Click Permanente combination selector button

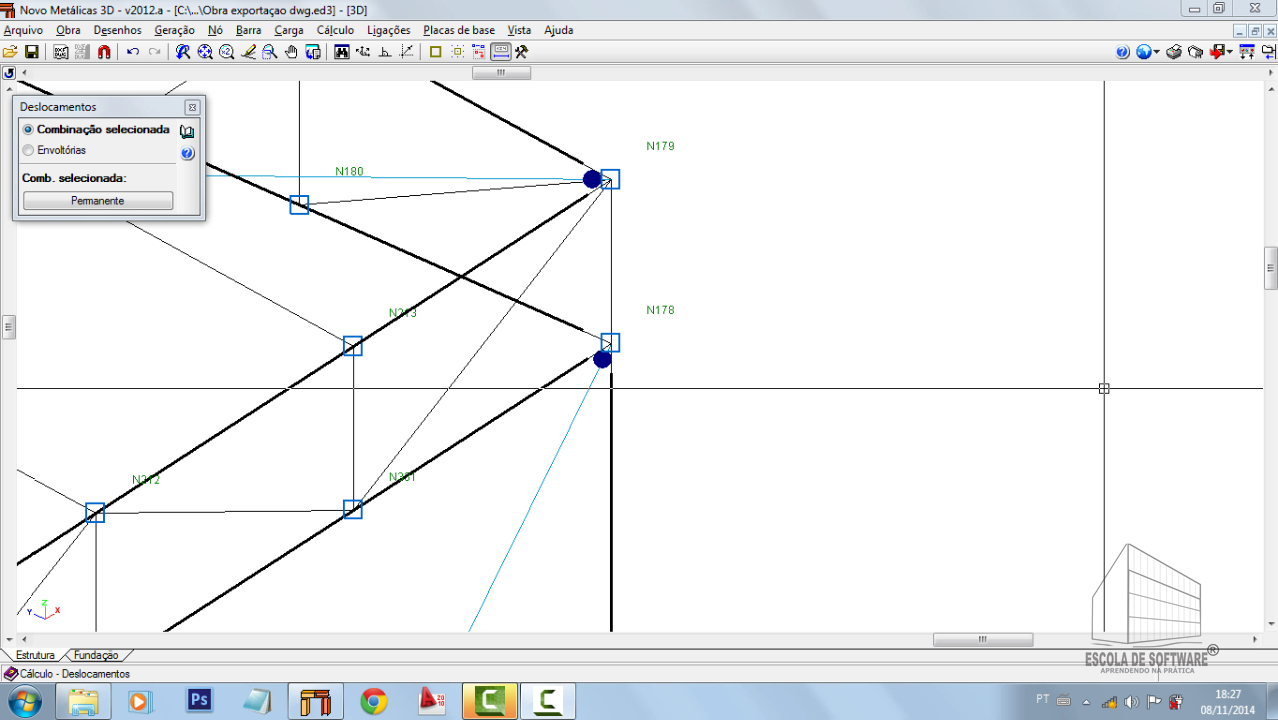click(x=98, y=201)
